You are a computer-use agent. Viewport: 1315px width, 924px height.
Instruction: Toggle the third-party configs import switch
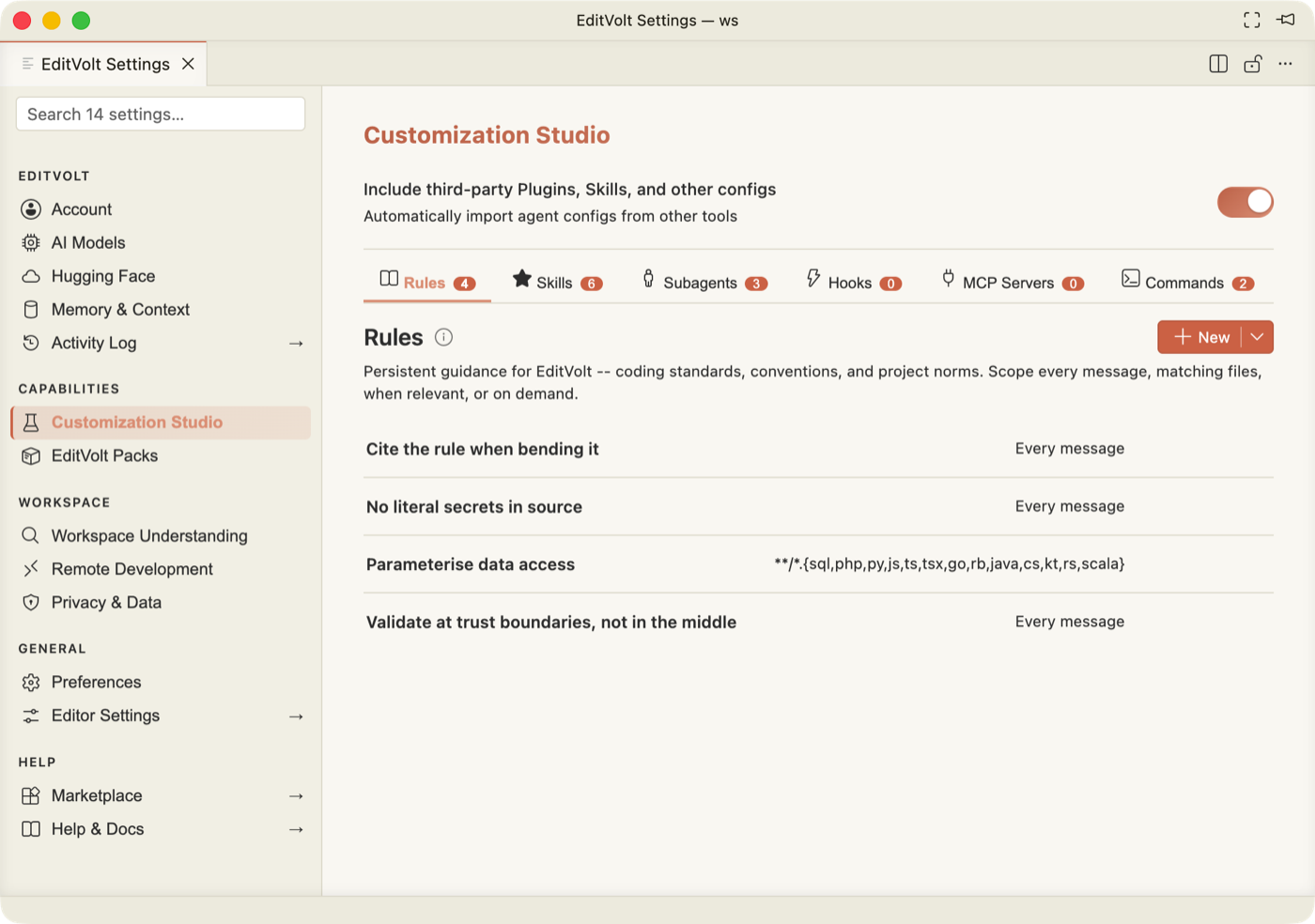pos(1245,202)
